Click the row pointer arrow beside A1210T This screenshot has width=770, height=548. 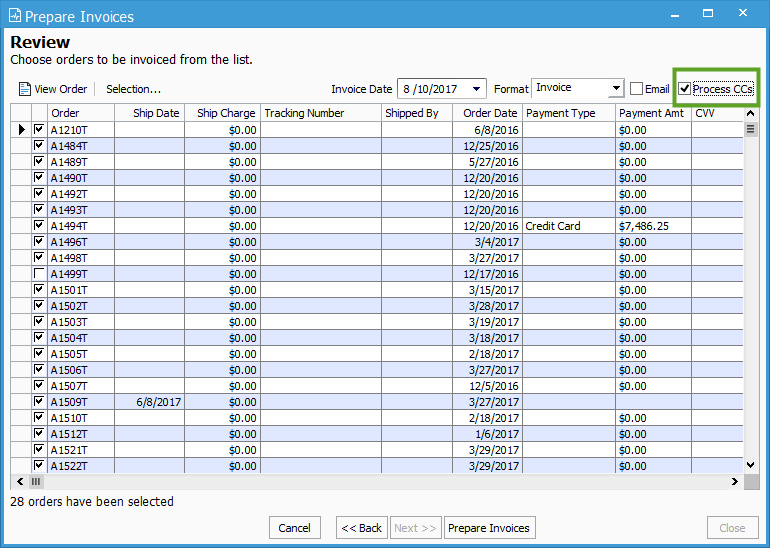[x=22, y=130]
